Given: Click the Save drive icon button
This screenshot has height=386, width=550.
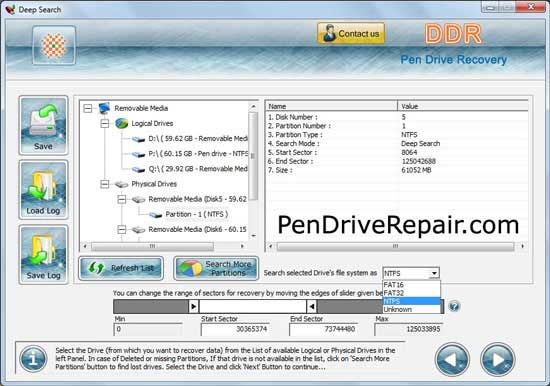Looking at the screenshot, I should click(43, 125).
